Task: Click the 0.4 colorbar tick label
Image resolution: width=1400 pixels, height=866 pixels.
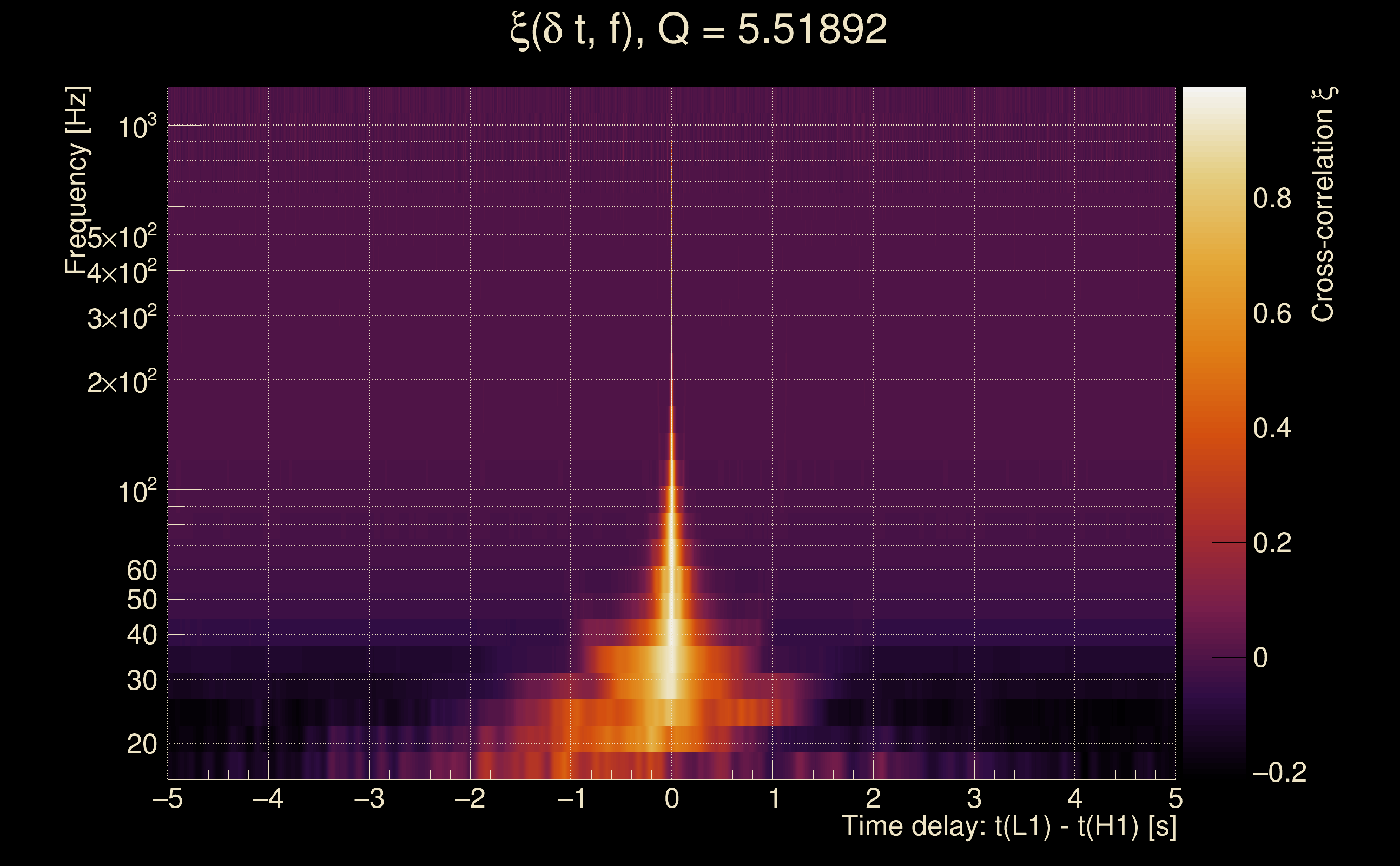Action: pyautogui.click(x=1272, y=429)
